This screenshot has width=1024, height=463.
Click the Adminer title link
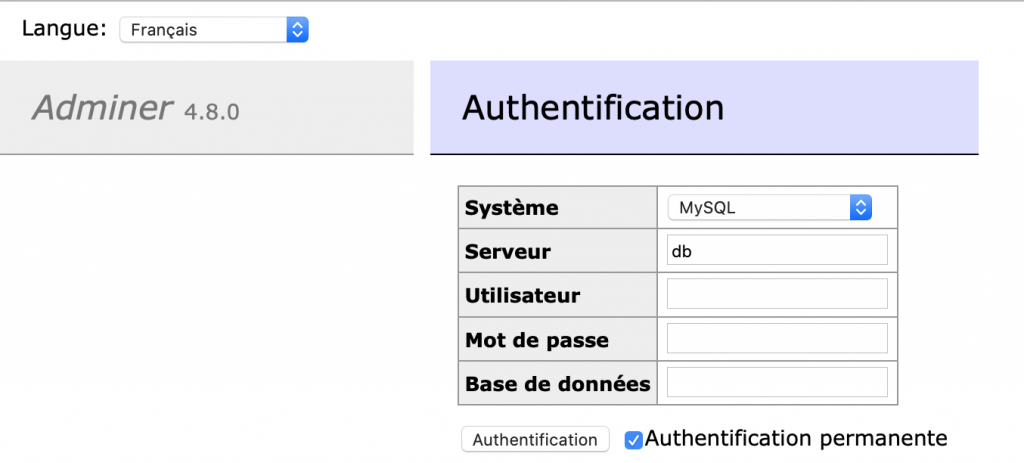(x=103, y=108)
